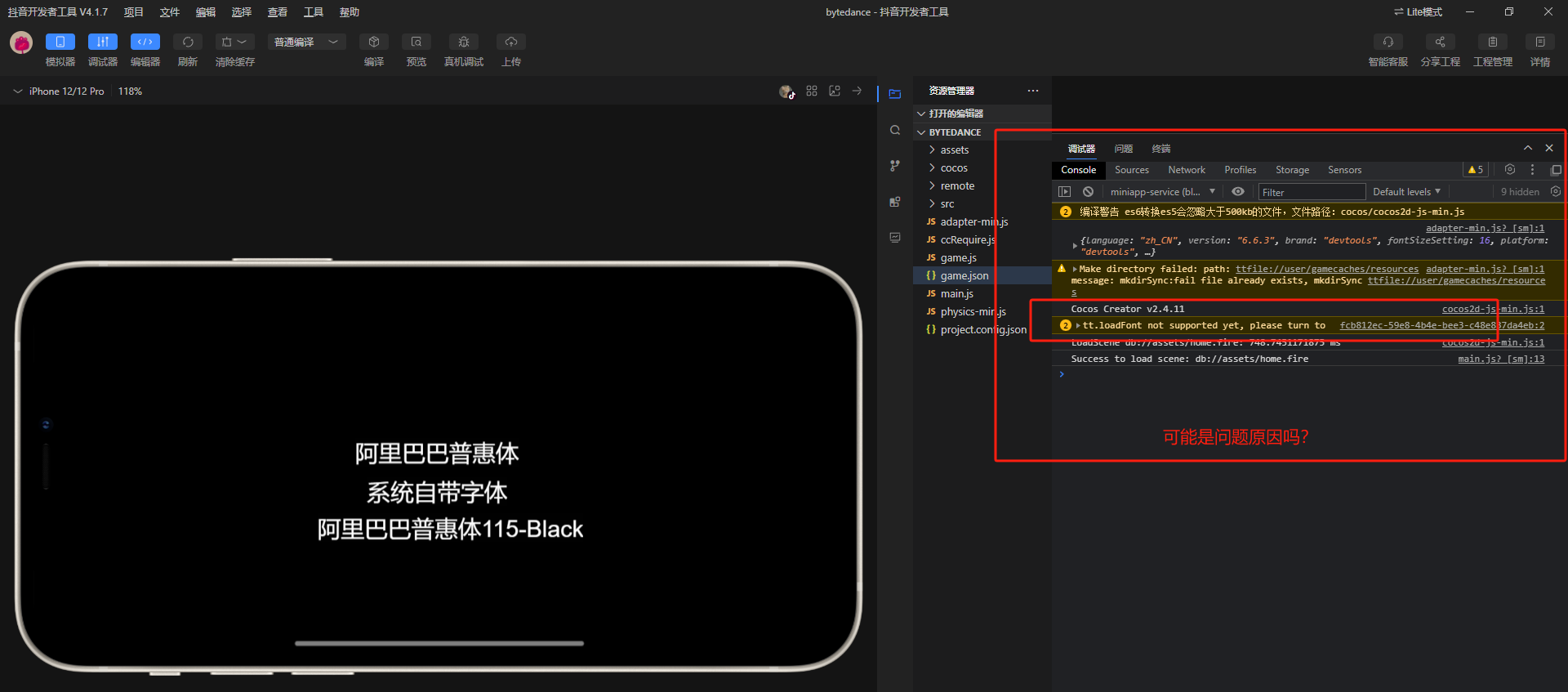Switch to the Sources tab
Viewport: 1568px width, 692px height.
click(x=1132, y=170)
